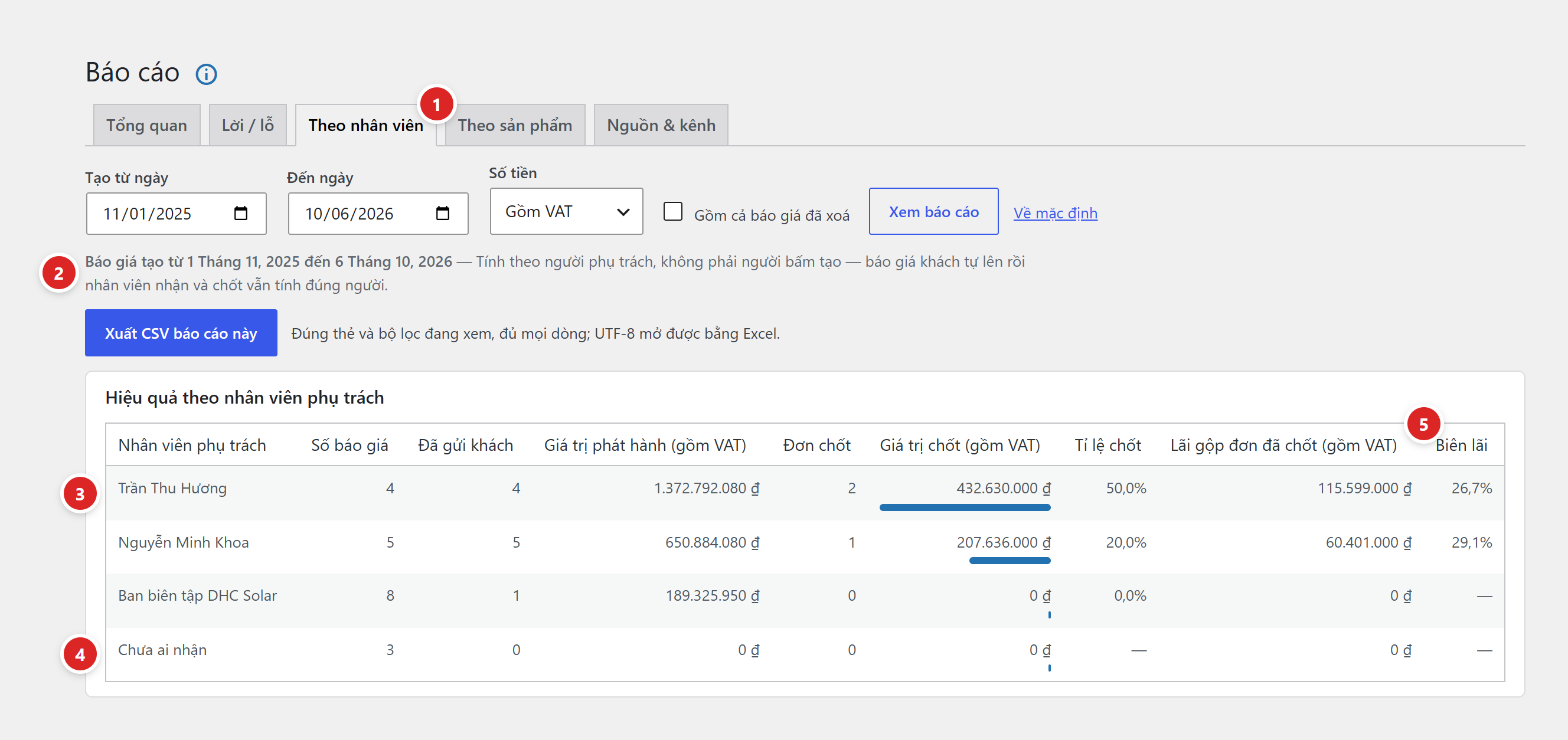Click the Đã gửi khách column header
Viewport: 1568px width, 740px height.
point(466,445)
